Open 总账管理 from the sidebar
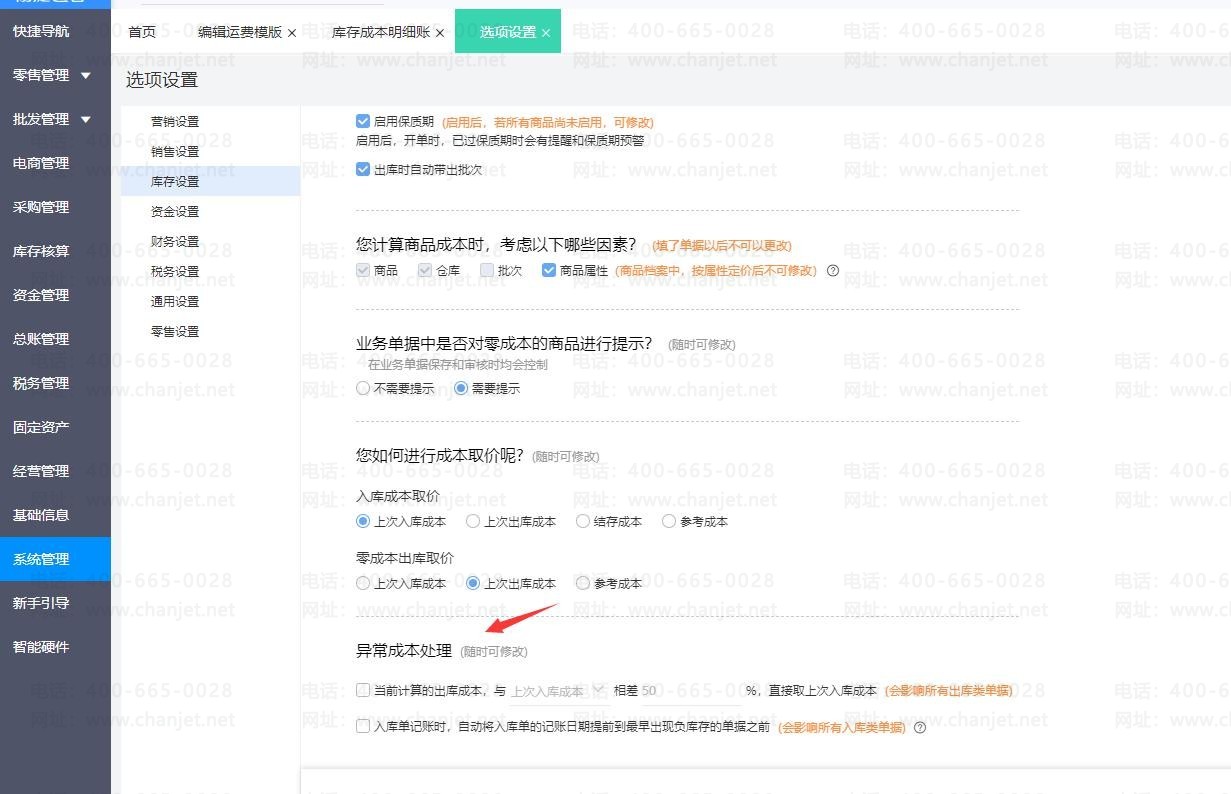Image resolution: width=1231 pixels, height=794 pixels. pos(41,340)
